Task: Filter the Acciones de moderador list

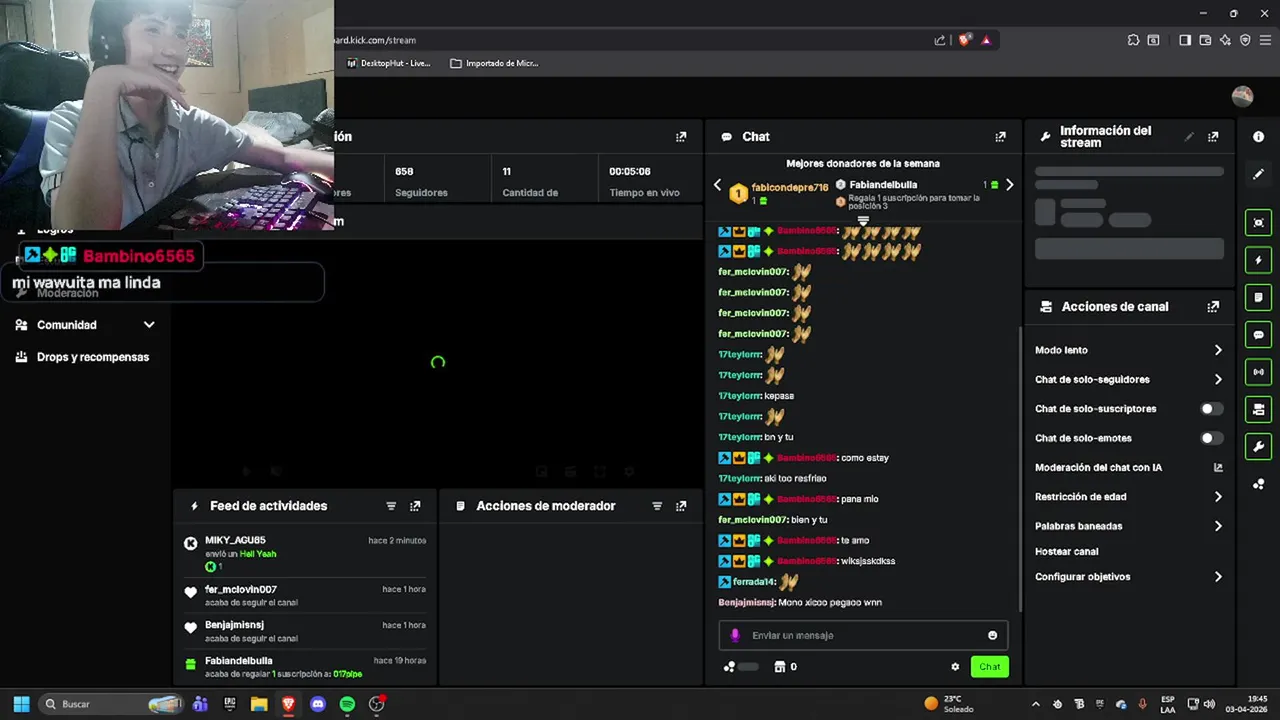Action: [657, 506]
